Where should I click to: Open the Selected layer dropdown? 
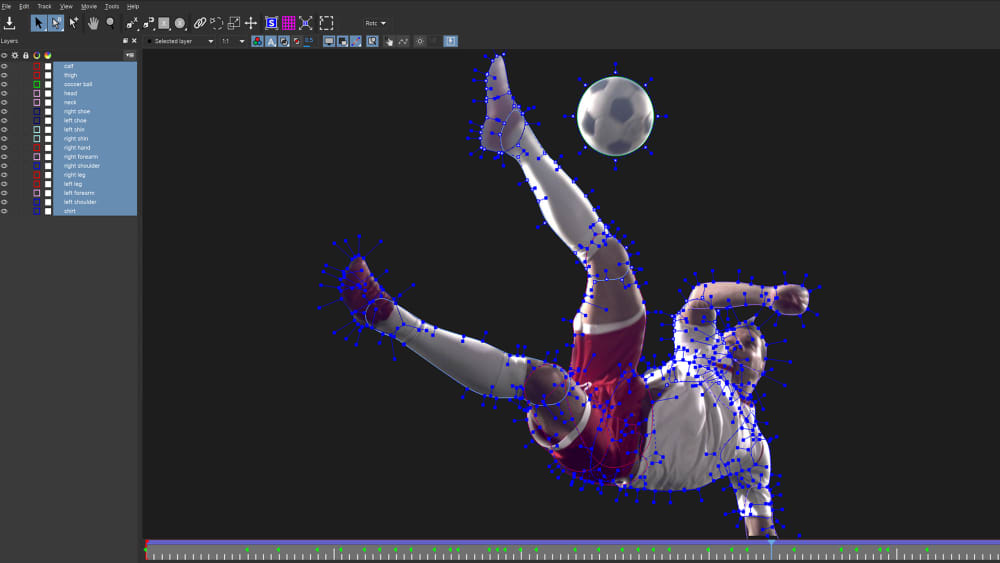182,41
